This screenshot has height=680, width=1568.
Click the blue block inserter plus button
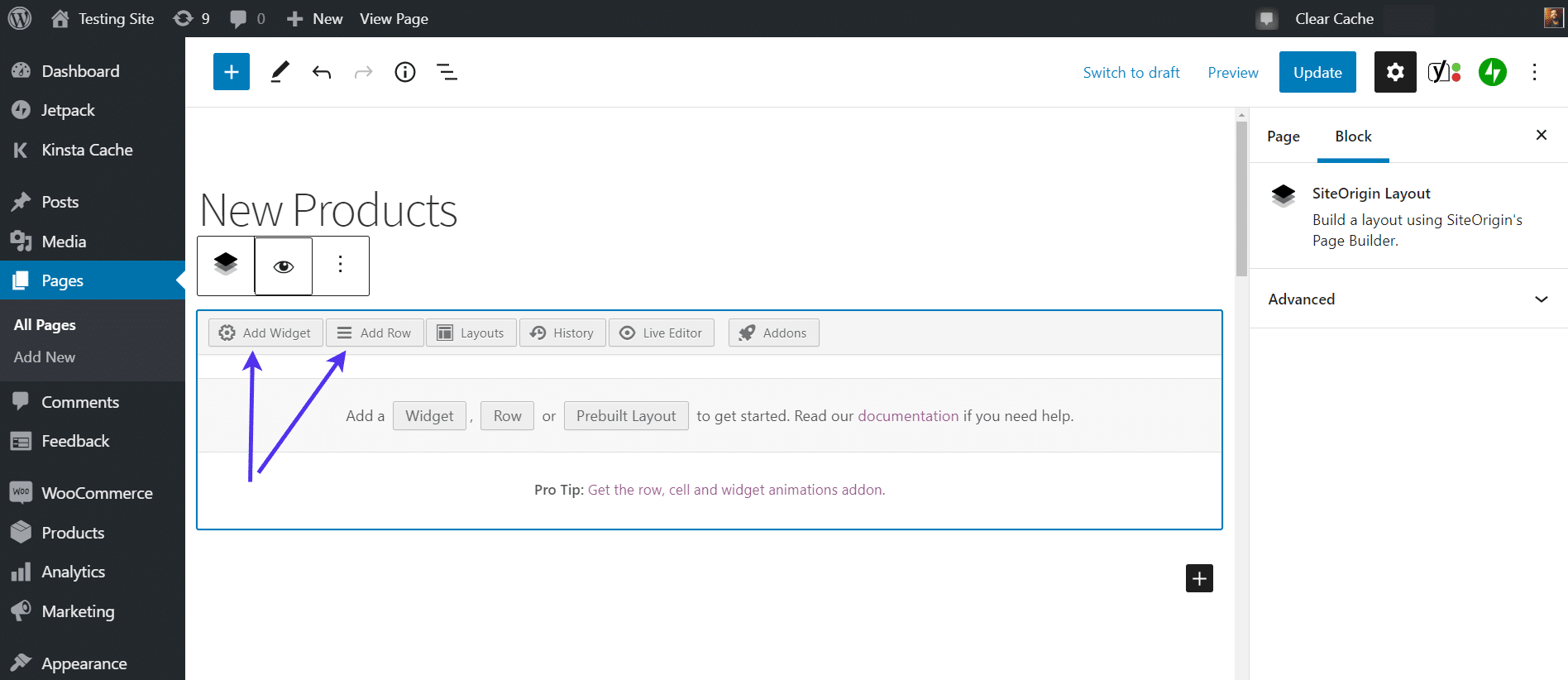[232, 72]
